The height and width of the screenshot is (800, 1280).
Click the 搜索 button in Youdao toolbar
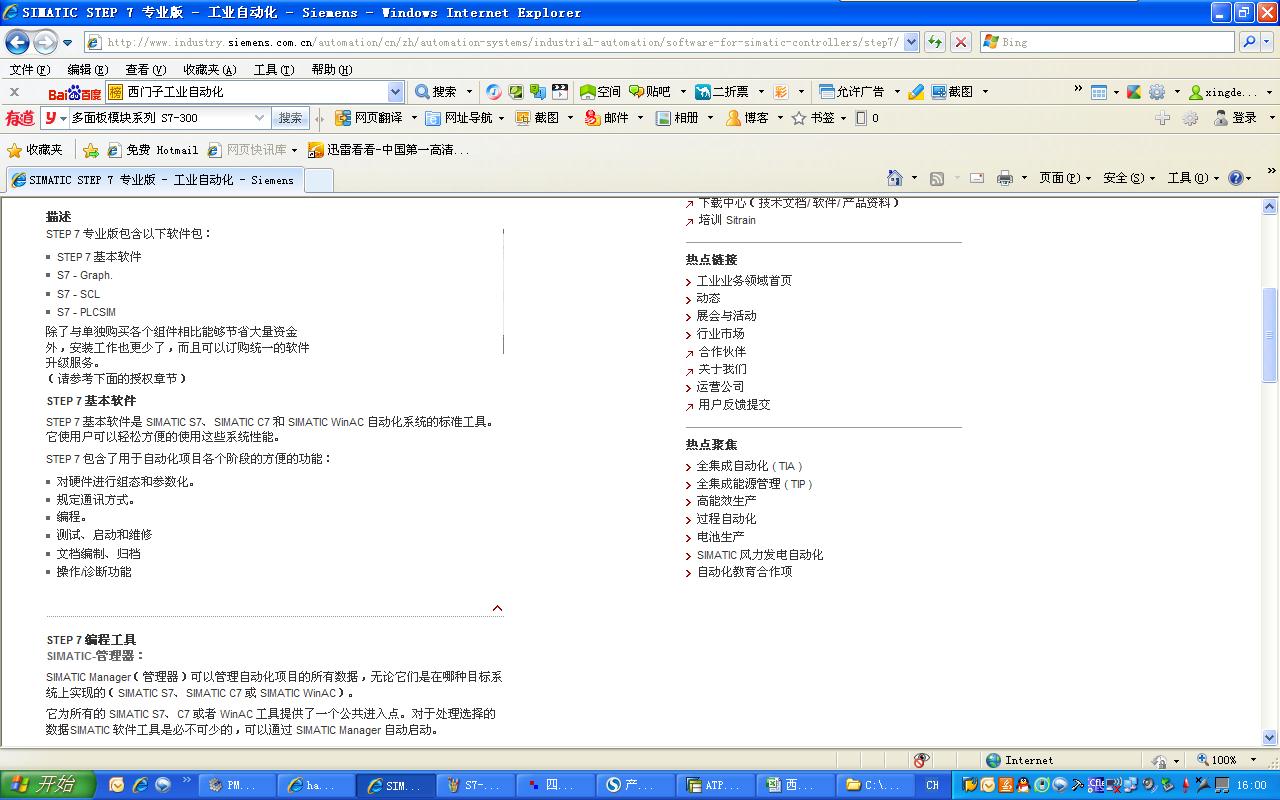(x=290, y=118)
